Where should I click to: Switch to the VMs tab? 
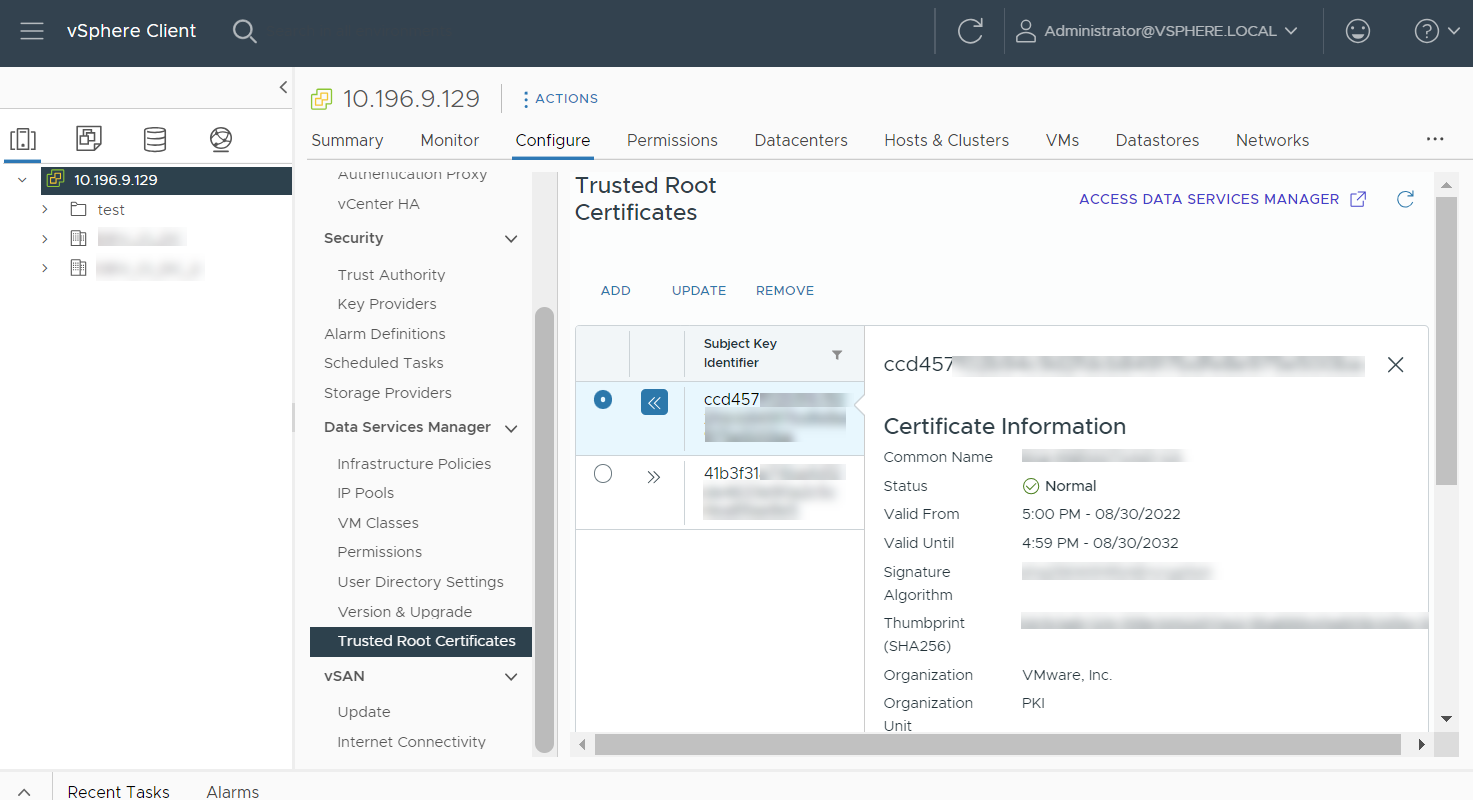point(1062,140)
